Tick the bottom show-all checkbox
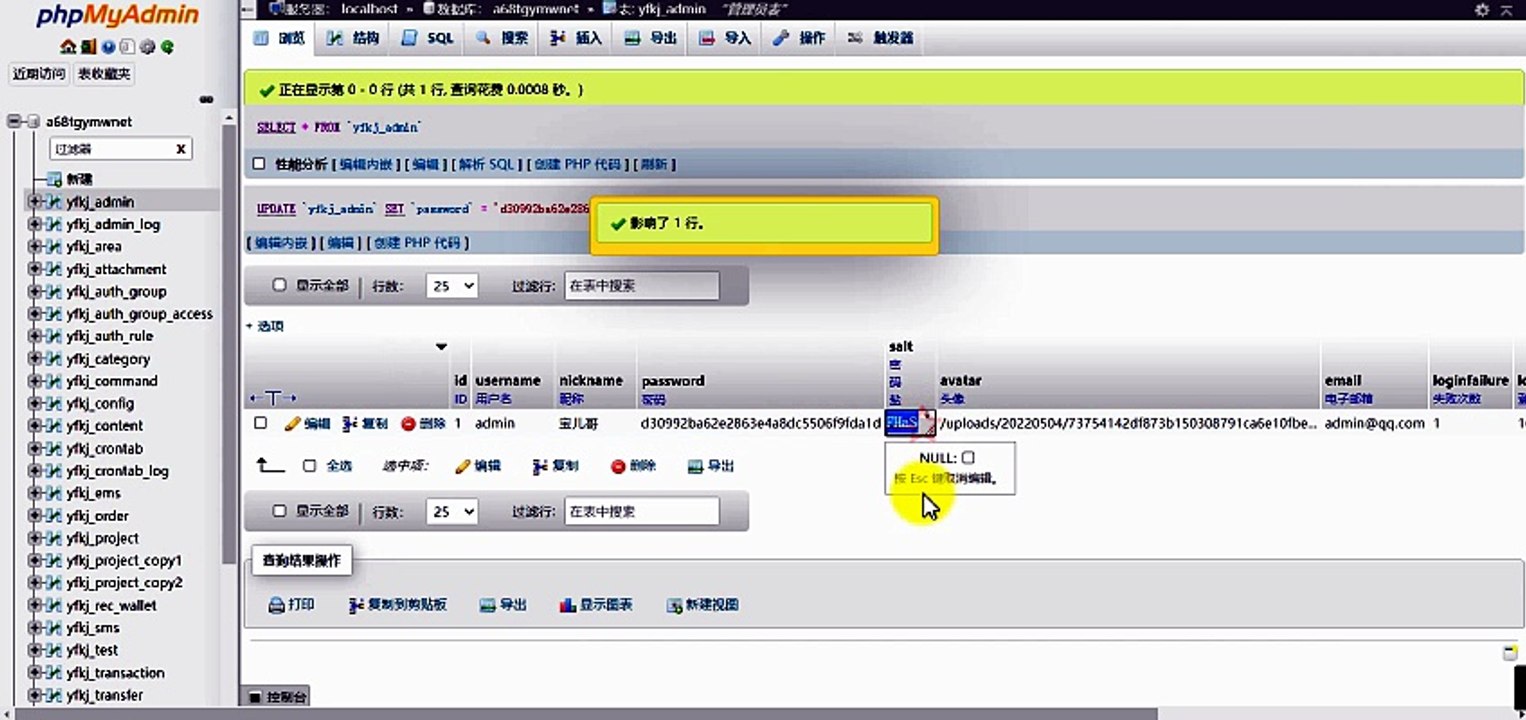This screenshot has height=720, width=1526. point(280,511)
